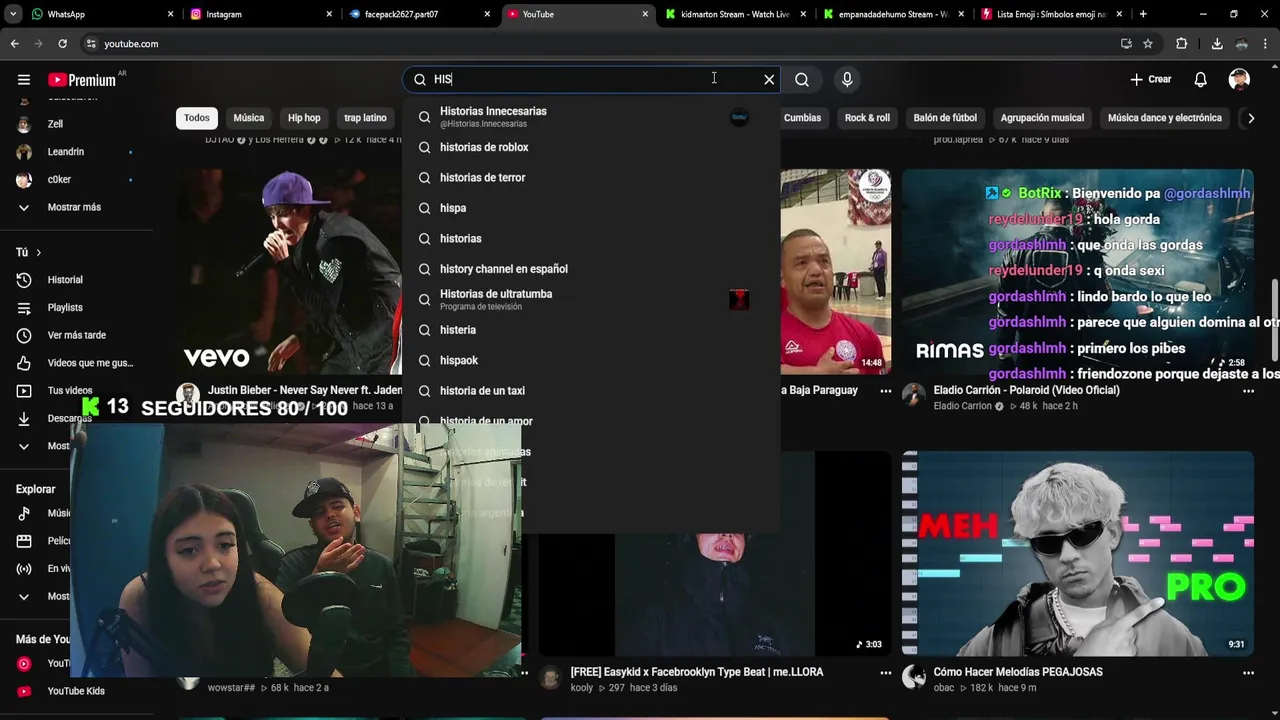Open the Tú section chevron
Screen dimensions: 1280x720
click(x=38, y=252)
